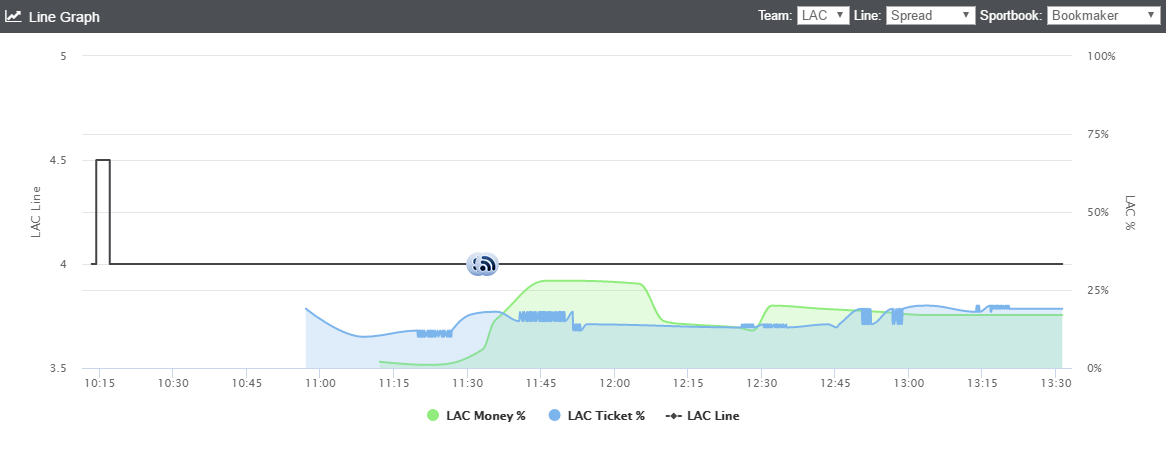
Task: Click the 10:15 x-axis time label
Action: pyautogui.click(x=99, y=383)
